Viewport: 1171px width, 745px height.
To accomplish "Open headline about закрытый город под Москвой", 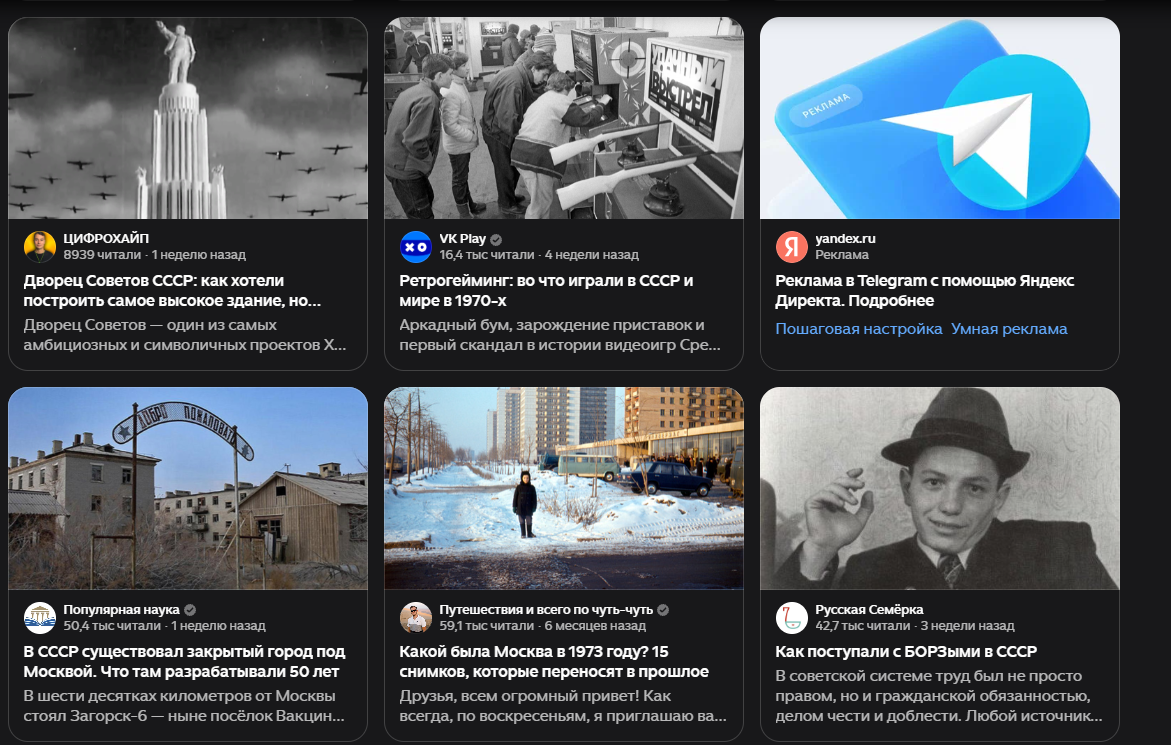I will tap(184, 661).
